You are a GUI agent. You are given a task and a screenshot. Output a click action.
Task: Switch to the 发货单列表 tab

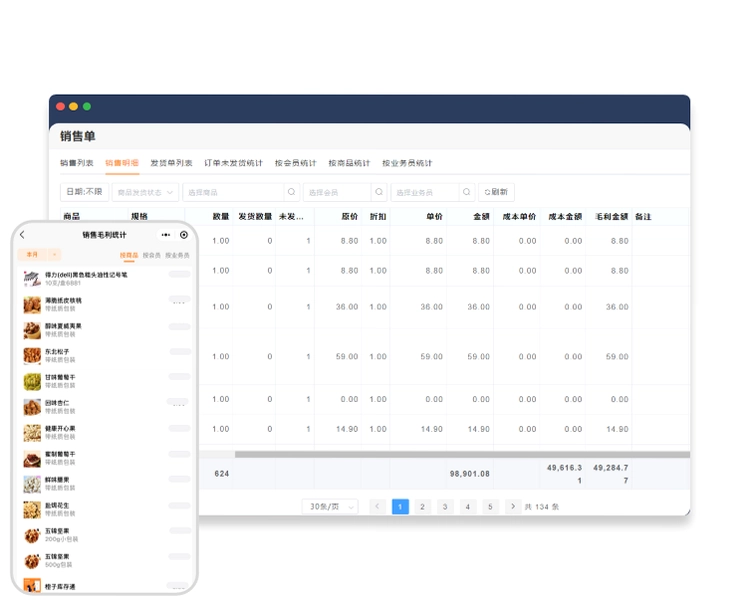pos(171,163)
